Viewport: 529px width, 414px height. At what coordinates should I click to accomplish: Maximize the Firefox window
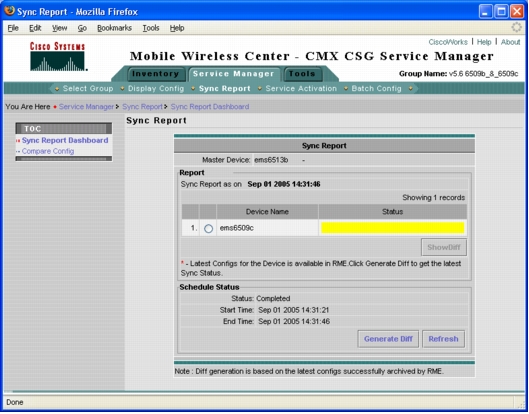(x=501, y=11)
